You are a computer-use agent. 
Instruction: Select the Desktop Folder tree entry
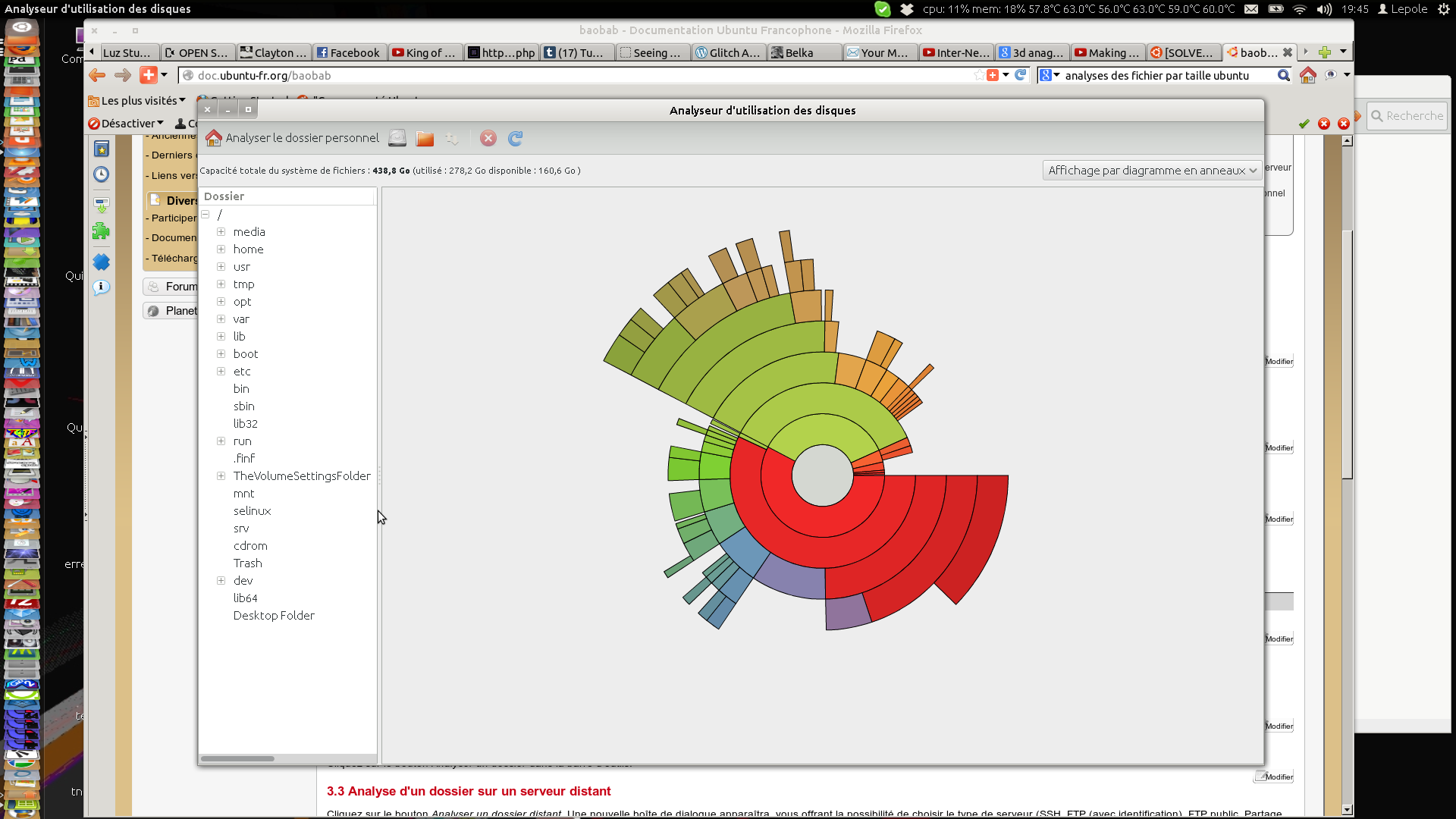pos(274,616)
